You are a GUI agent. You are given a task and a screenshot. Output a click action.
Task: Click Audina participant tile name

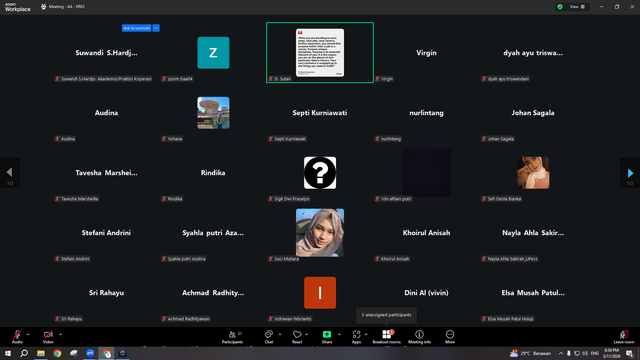pyautogui.click(x=106, y=113)
